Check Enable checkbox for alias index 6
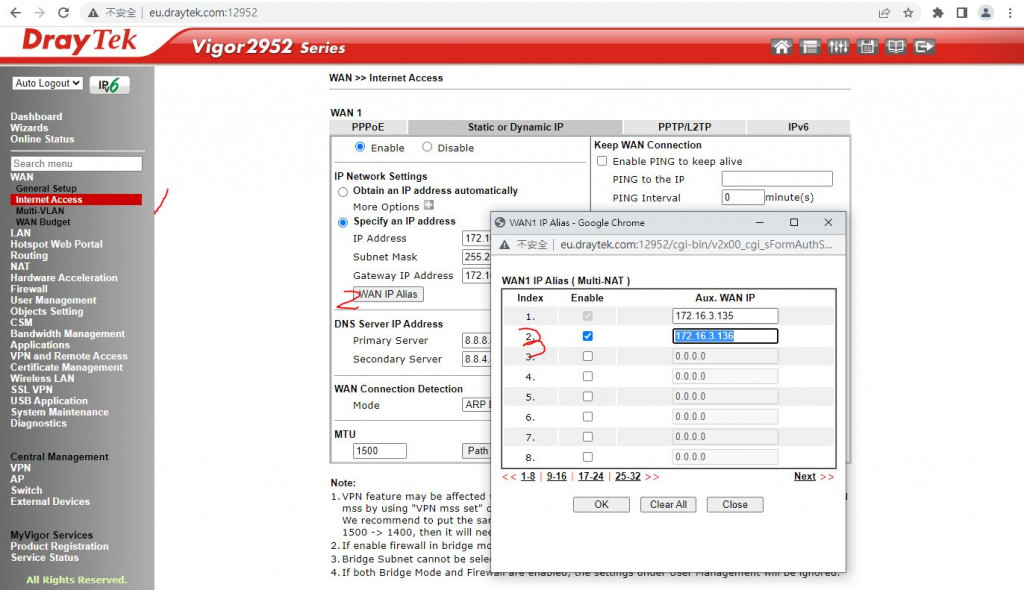Screen dimensions: 1024x590 pyautogui.click(x=588, y=417)
